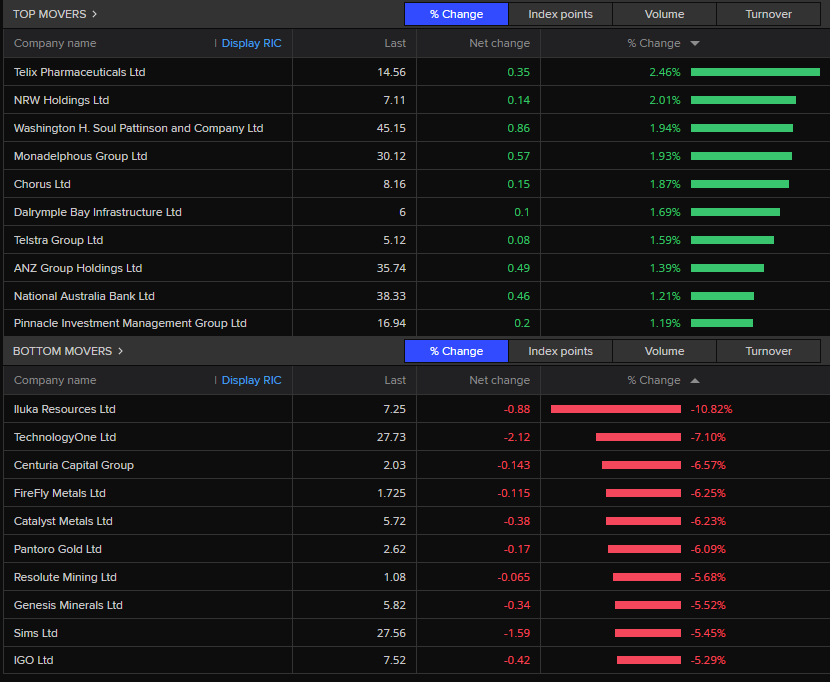This screenshot has width=830, height=682.
Task: Click the 1.87% value for Chorus
Action: coord(665,184)
